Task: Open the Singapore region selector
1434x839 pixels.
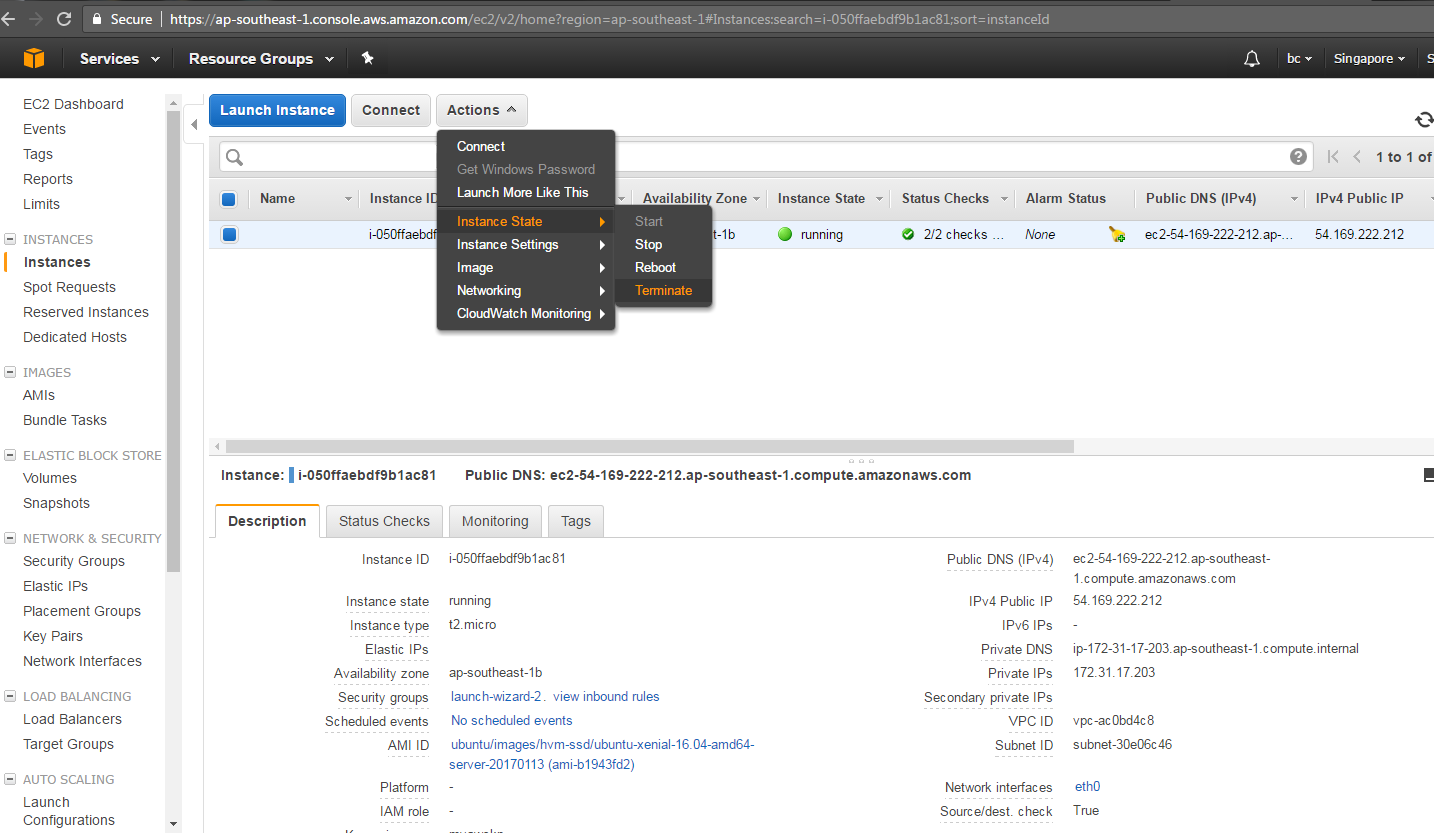Action: [1368, 58]
